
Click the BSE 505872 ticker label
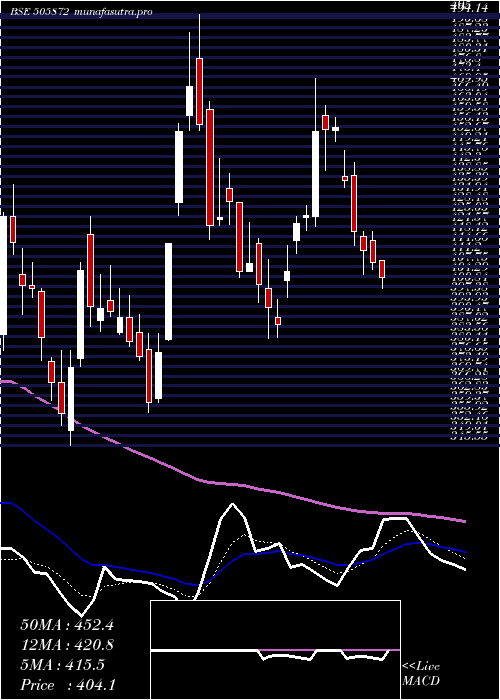click(x=40, y=12)
